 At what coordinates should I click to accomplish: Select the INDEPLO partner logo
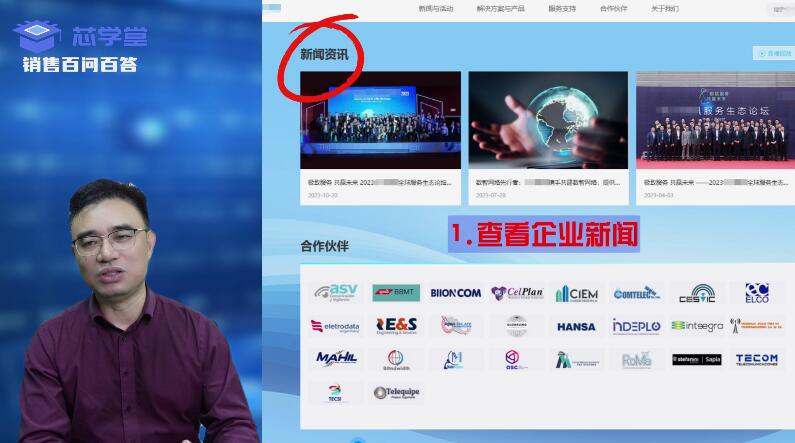(636, 326)
